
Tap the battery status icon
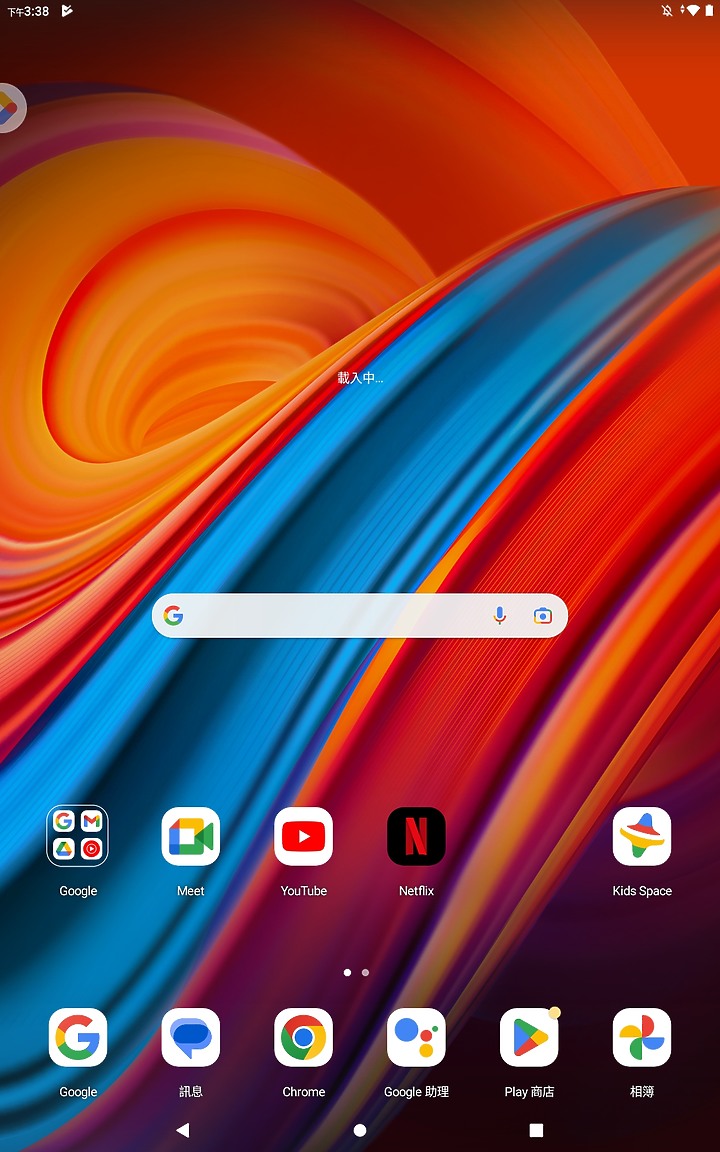coord(710,10)
